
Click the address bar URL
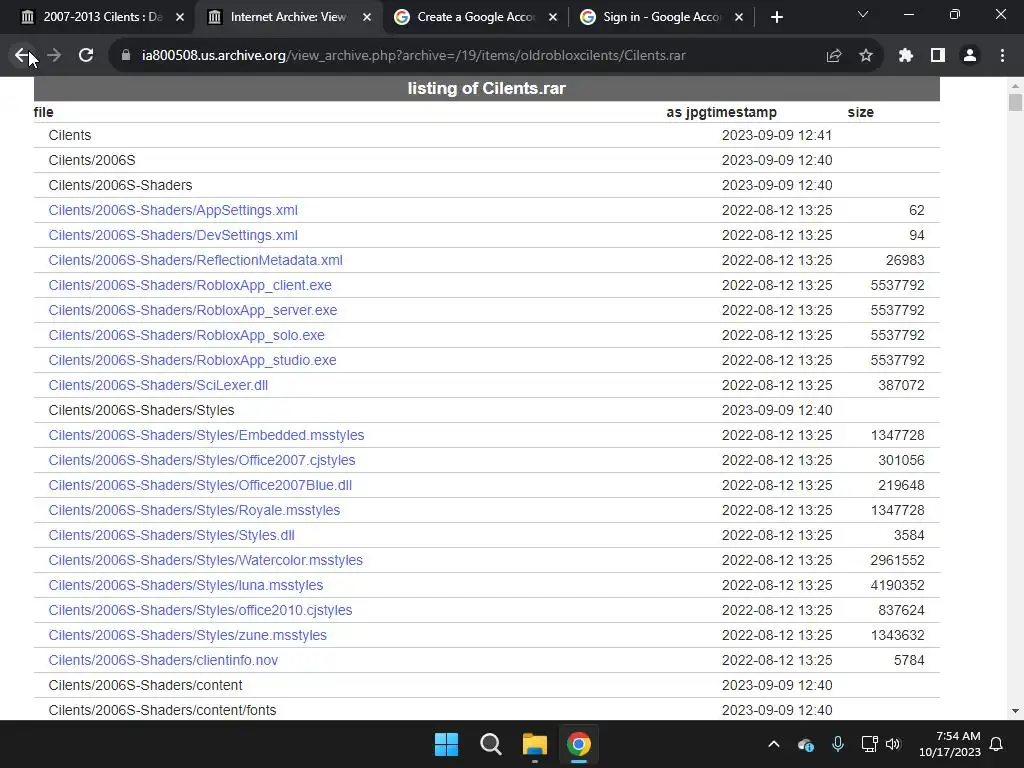(x=413, y=56)
